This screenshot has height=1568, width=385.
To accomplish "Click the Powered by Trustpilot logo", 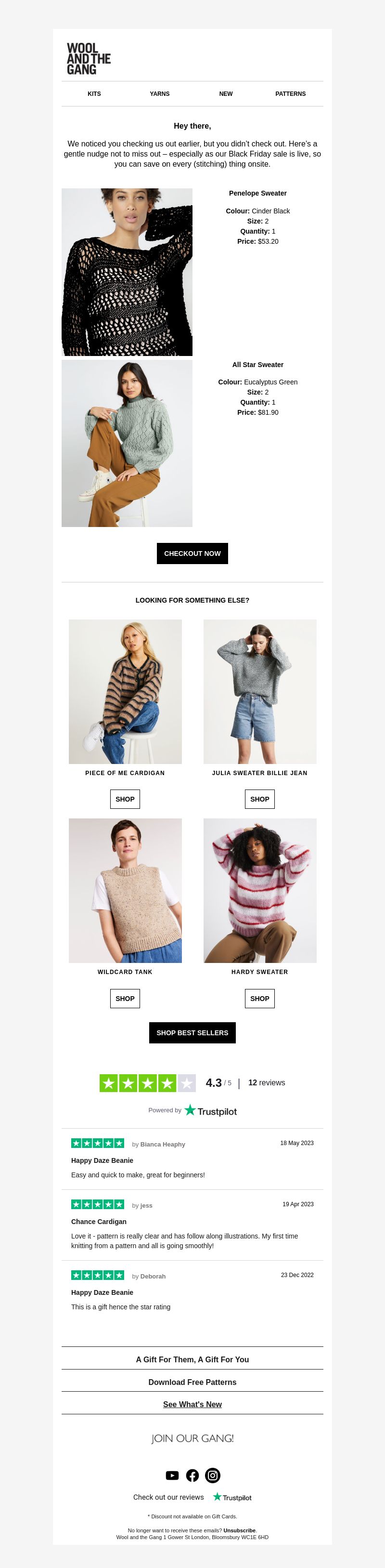I will (210, 1110).
